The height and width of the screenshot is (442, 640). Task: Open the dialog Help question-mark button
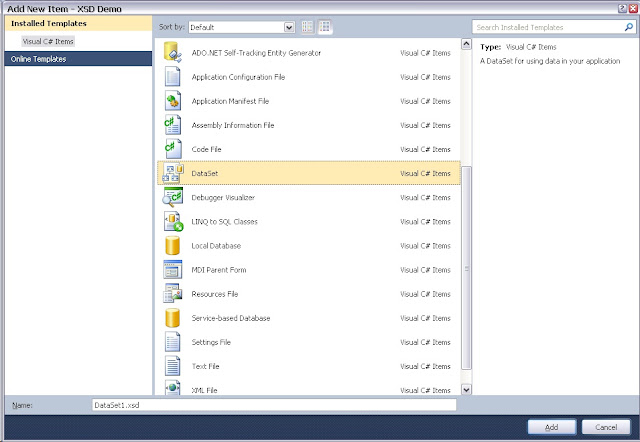coord(622,8)
